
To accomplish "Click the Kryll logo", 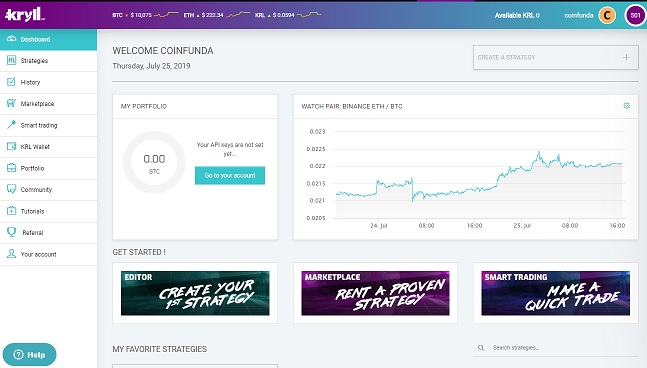I will click(x=25, y=15).
